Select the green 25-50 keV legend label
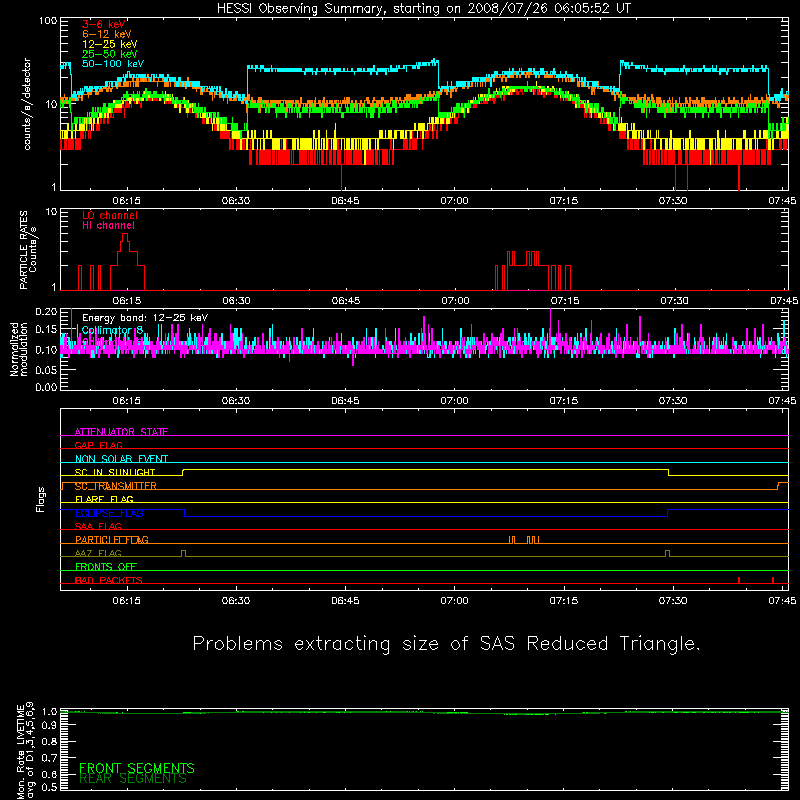This screenshot has width=800, height=800. click(110, 54)
